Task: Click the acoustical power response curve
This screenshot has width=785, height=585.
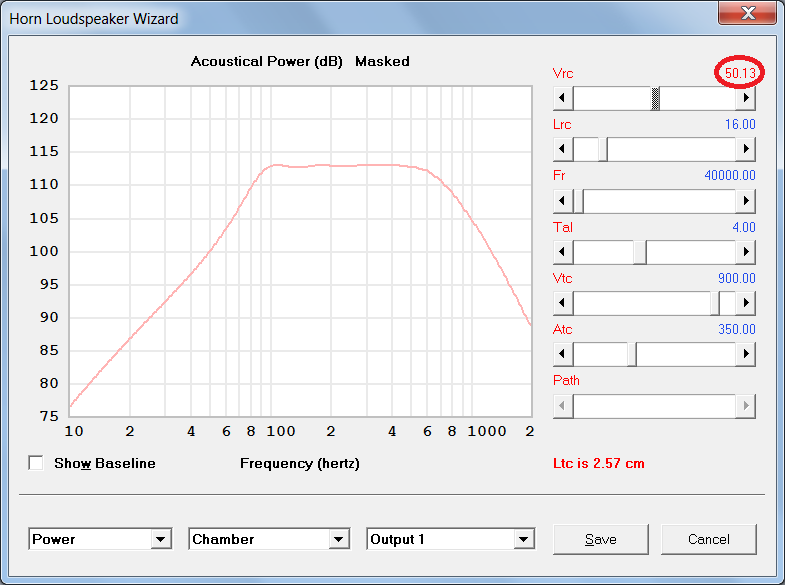Action: coord(330,165)
